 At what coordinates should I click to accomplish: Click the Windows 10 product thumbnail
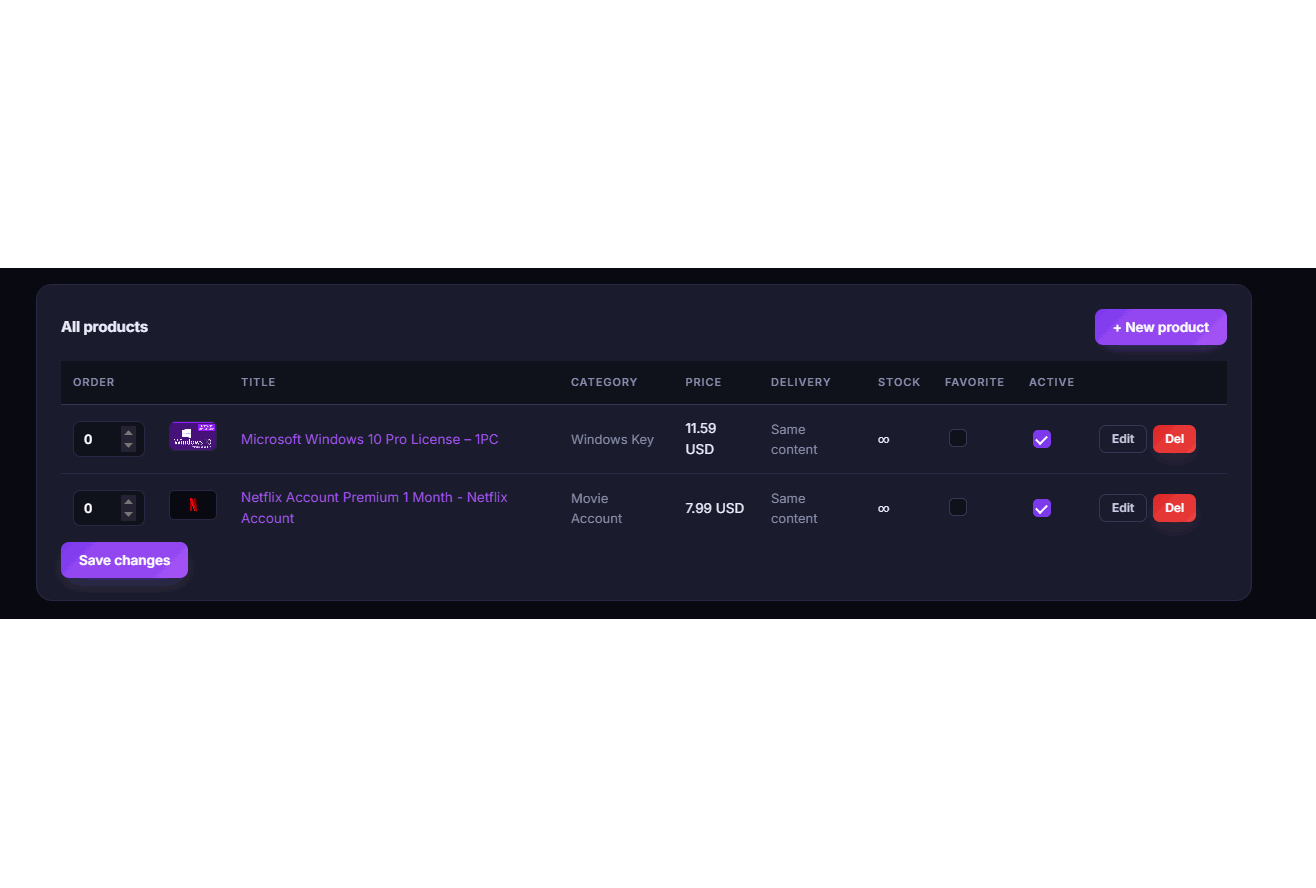point(193,436)
